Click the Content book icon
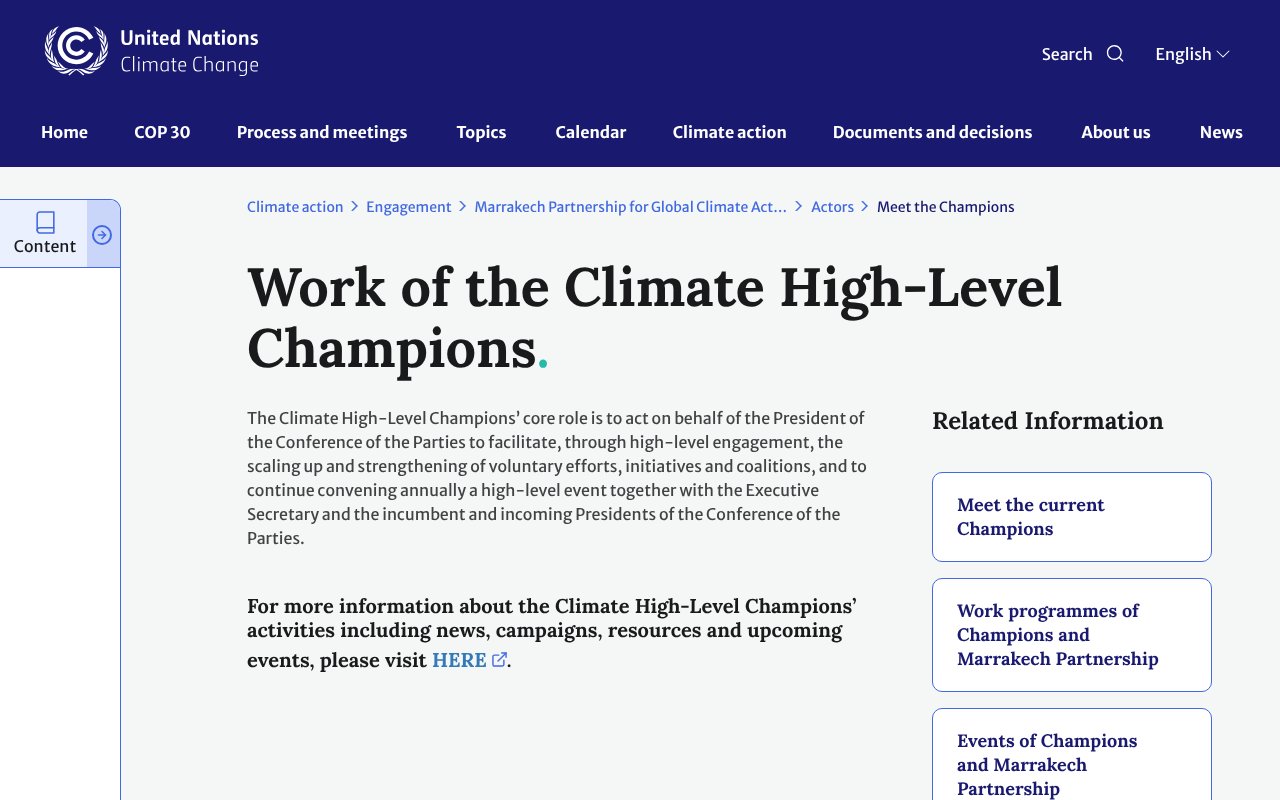This screenshot has width=1280, height=800. click(x=45, y=222)
